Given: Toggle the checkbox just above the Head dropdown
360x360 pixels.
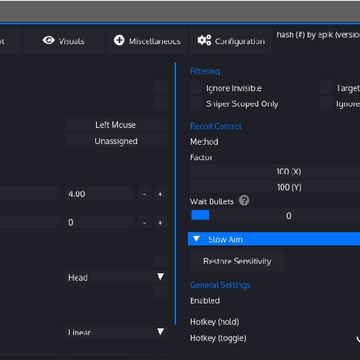Looking at the screenshot, I should [x=161, y=261].
